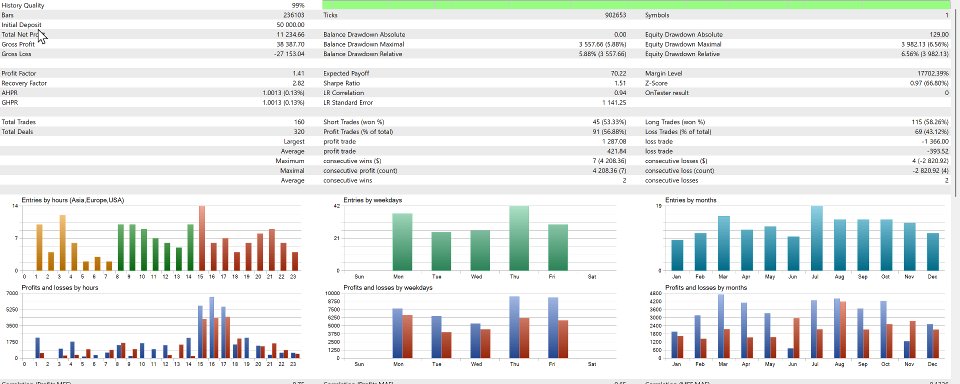
Task: Click the hour 3 bar in Entries by hours
Action: [62, 243]
